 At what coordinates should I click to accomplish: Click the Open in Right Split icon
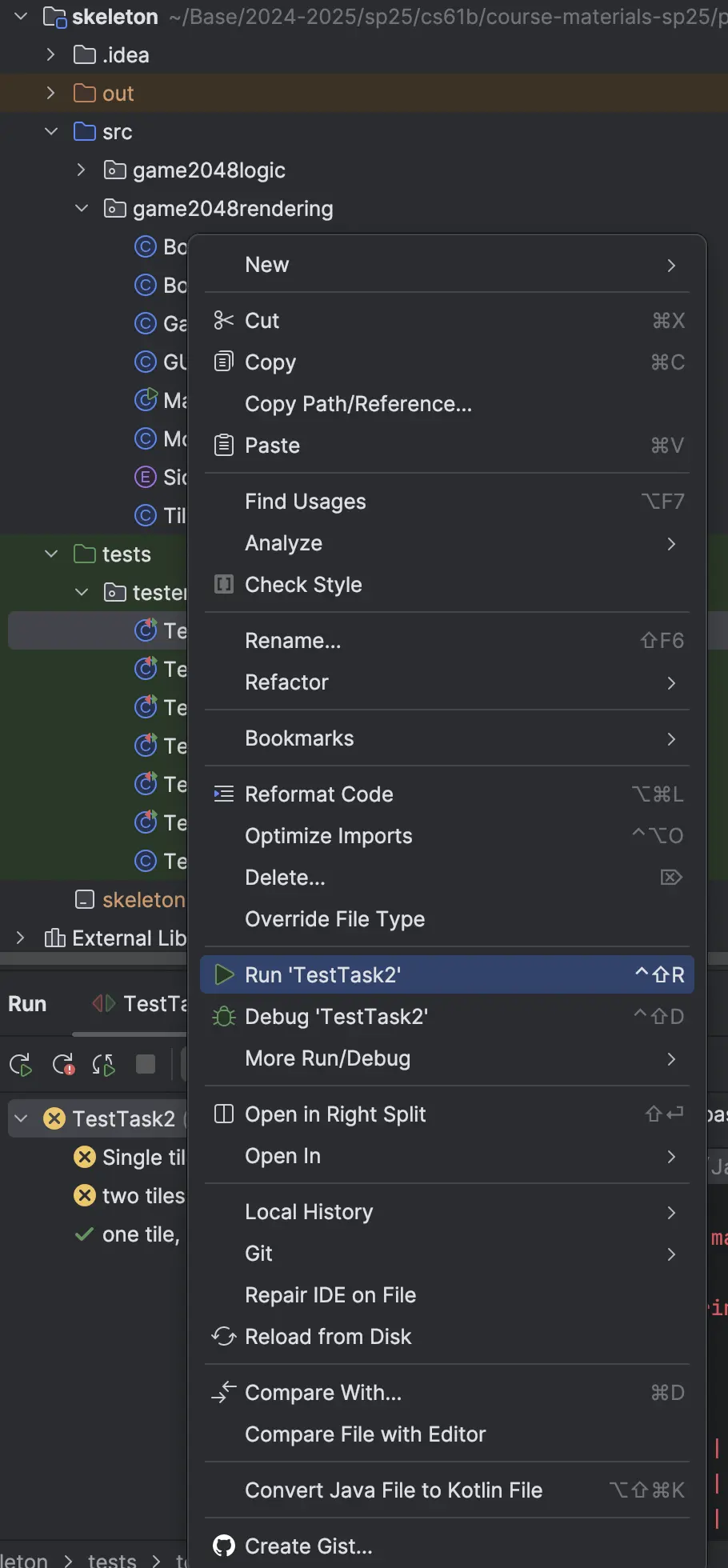coord(224,1114)
